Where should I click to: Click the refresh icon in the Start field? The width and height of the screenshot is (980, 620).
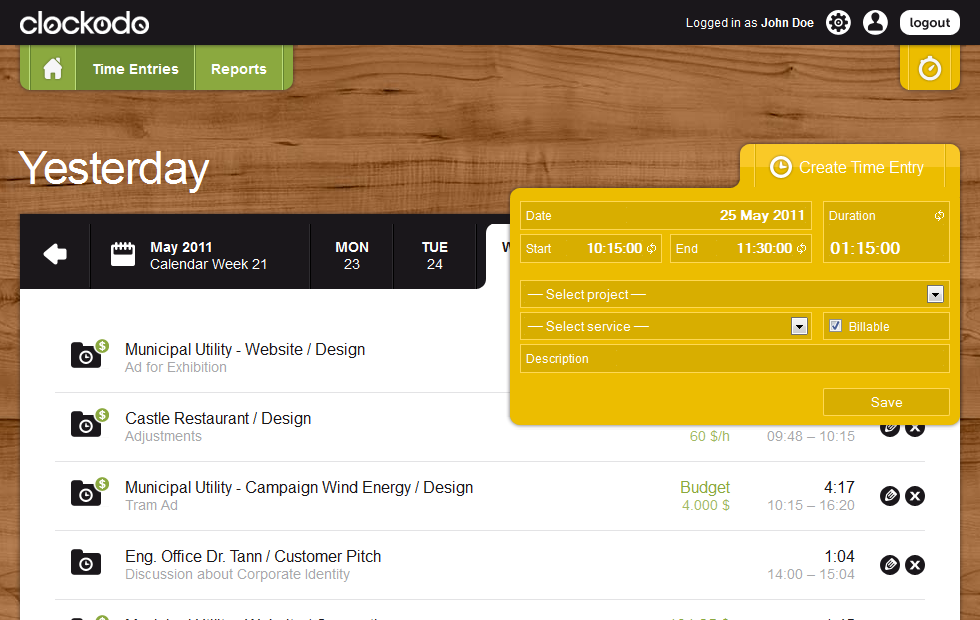point(651,248)
